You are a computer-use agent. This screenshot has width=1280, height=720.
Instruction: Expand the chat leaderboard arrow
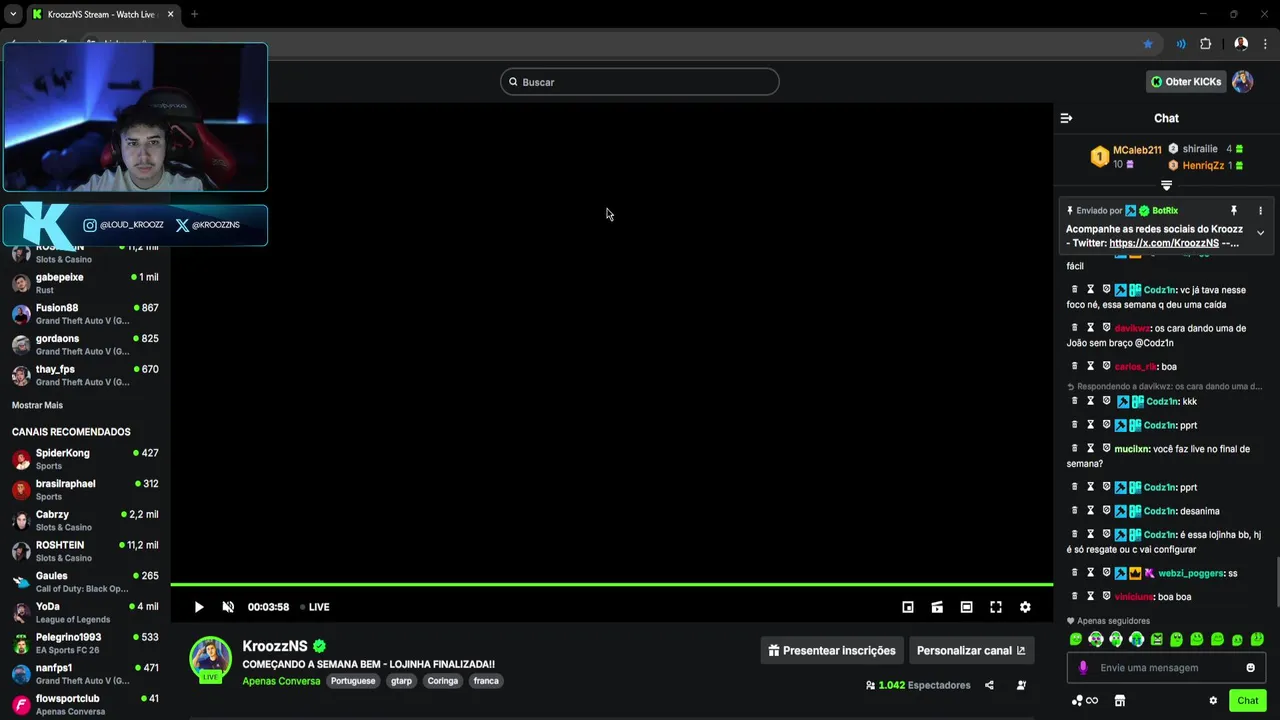pyautogui.click(x=1166, y=185)
